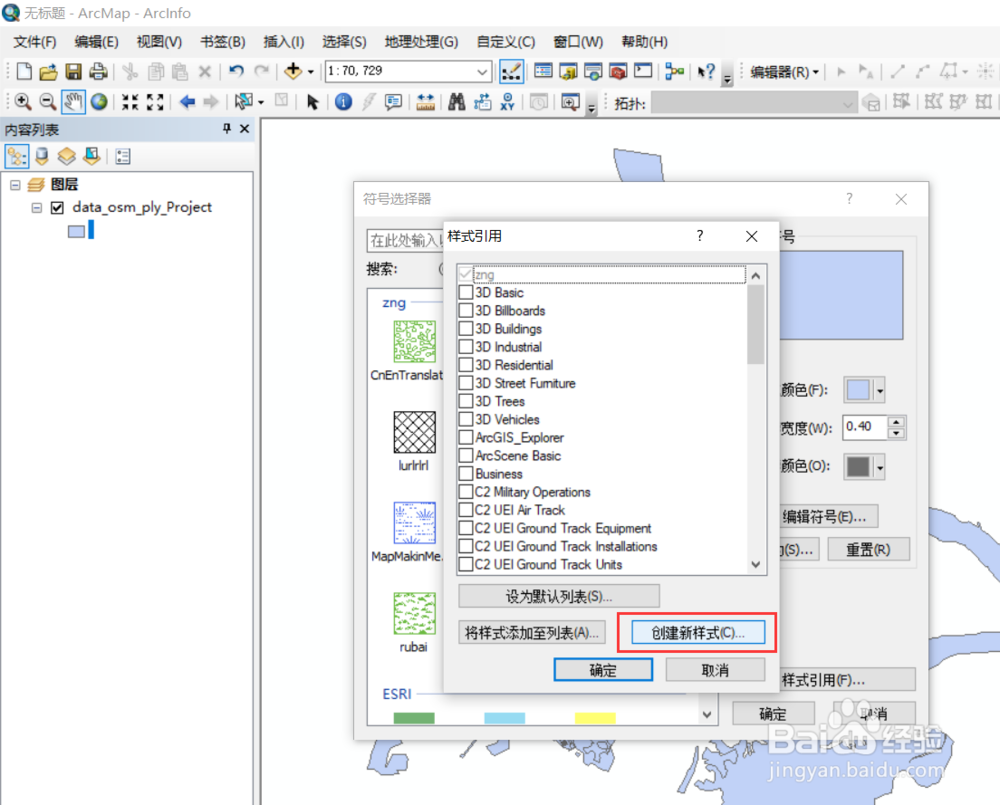Open outline color 颜色(O) dropdown arrow
The image size is (1000, 805).
pyautogui.click(x=880, y=468)
